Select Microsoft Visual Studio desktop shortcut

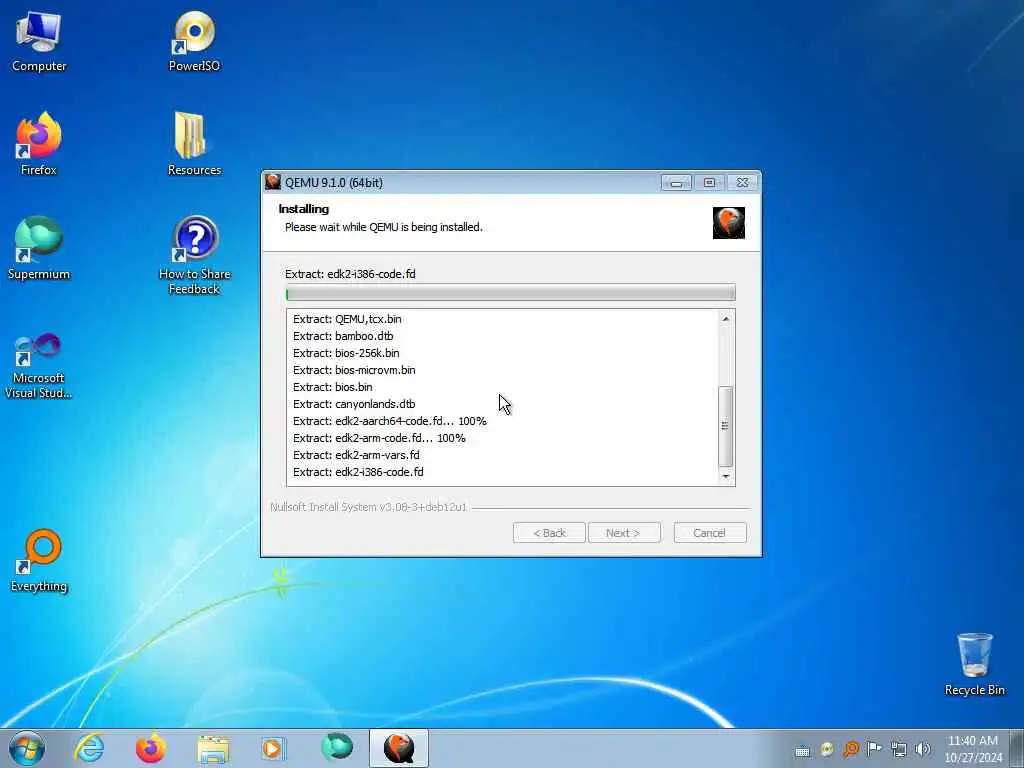tap(39, 366)
